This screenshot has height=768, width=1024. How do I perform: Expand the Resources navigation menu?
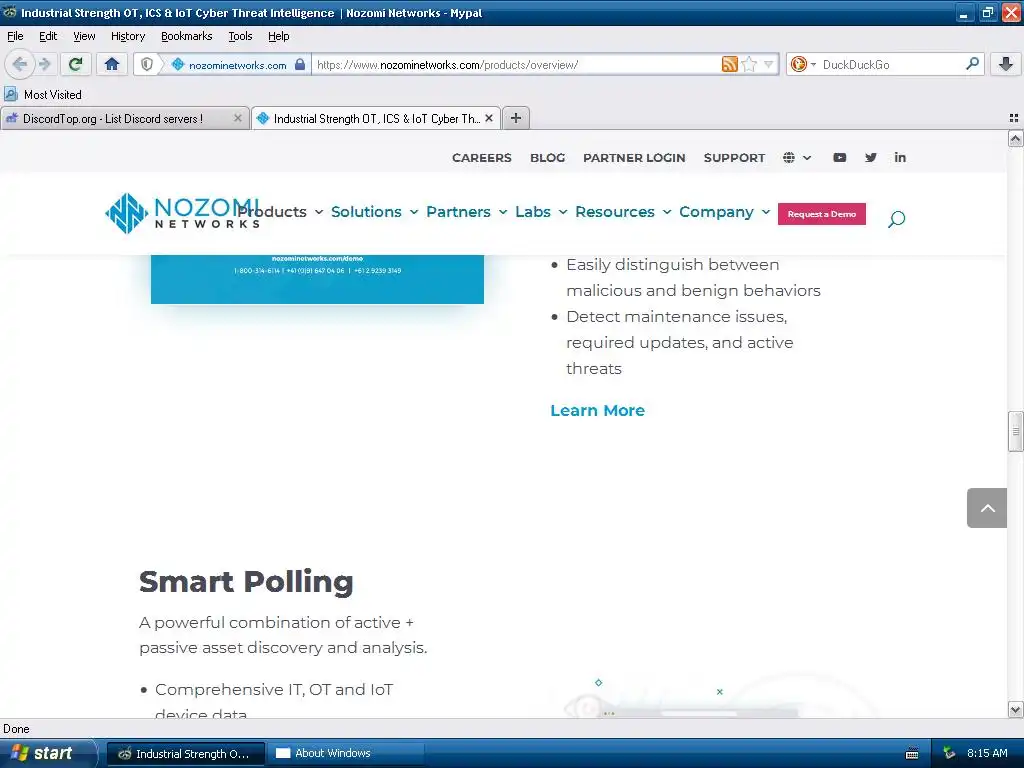tap(623, 212)
